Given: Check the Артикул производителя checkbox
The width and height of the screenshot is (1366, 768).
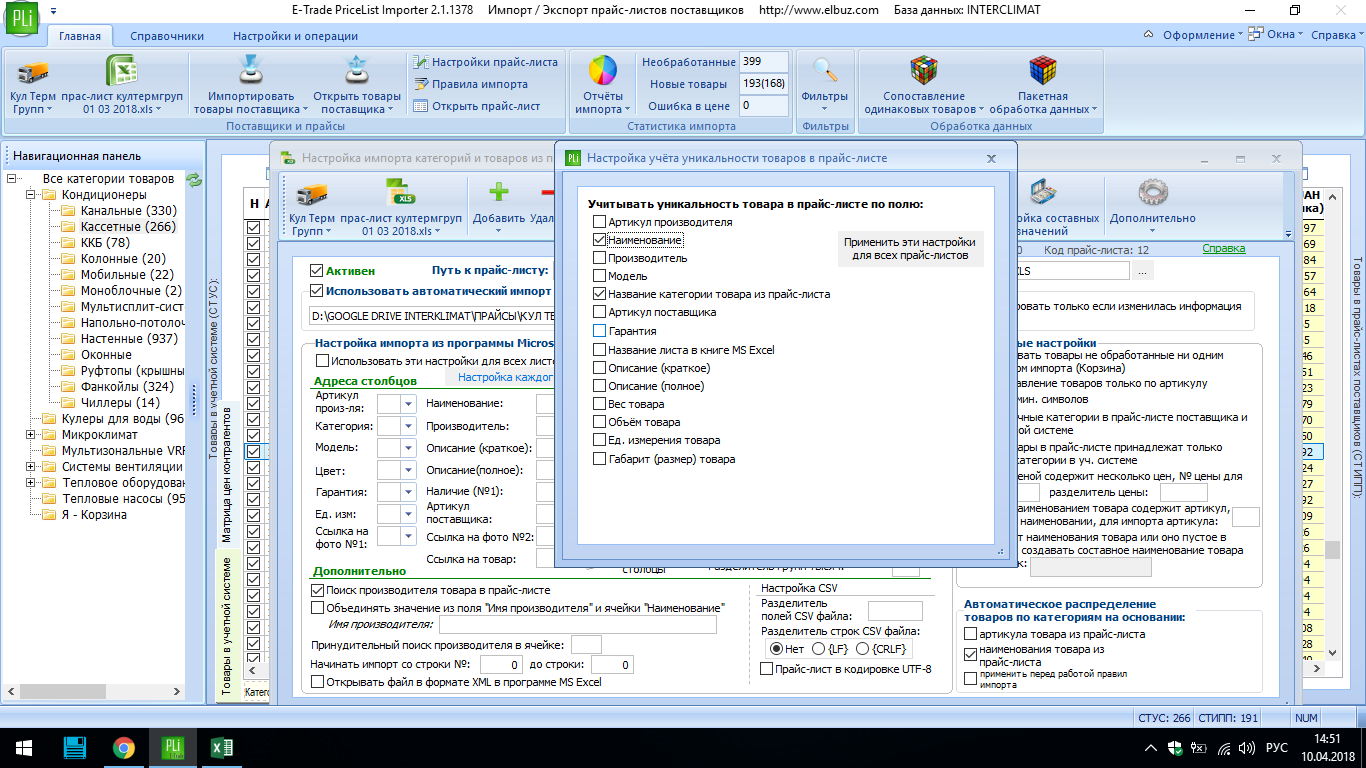Looking at the screenshot, I should click(599, 222).
